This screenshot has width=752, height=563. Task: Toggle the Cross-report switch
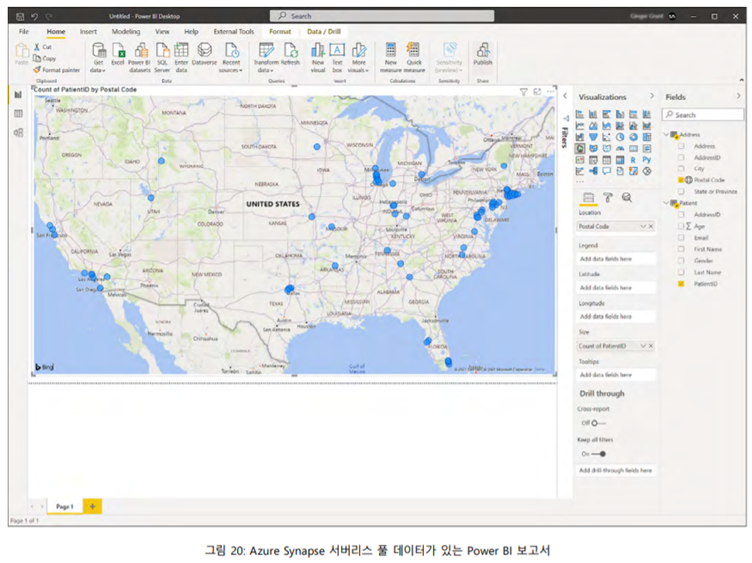(x=599, y=423)
